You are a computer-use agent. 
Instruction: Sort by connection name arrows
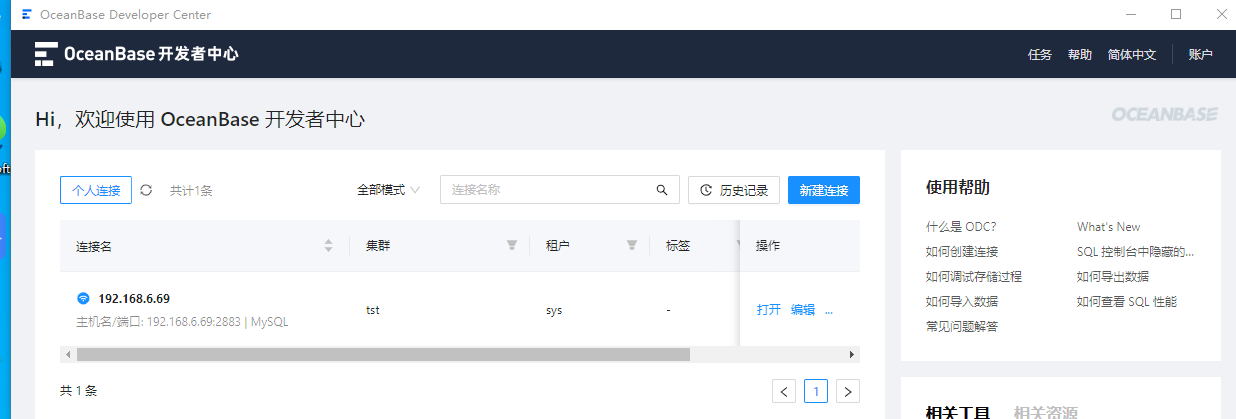tap(328, 246)
